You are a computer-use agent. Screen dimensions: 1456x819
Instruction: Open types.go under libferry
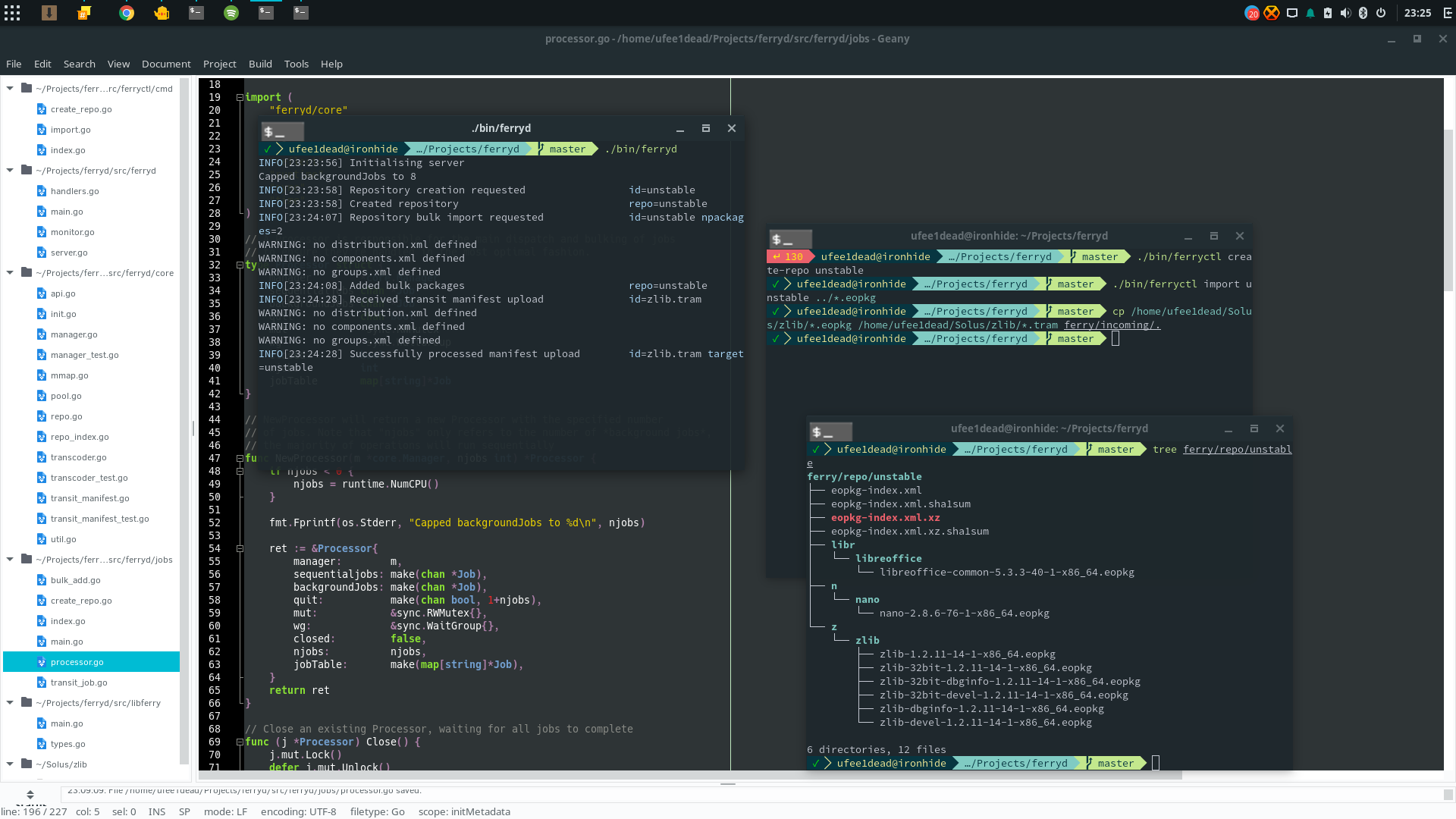[x=68, y=744]
